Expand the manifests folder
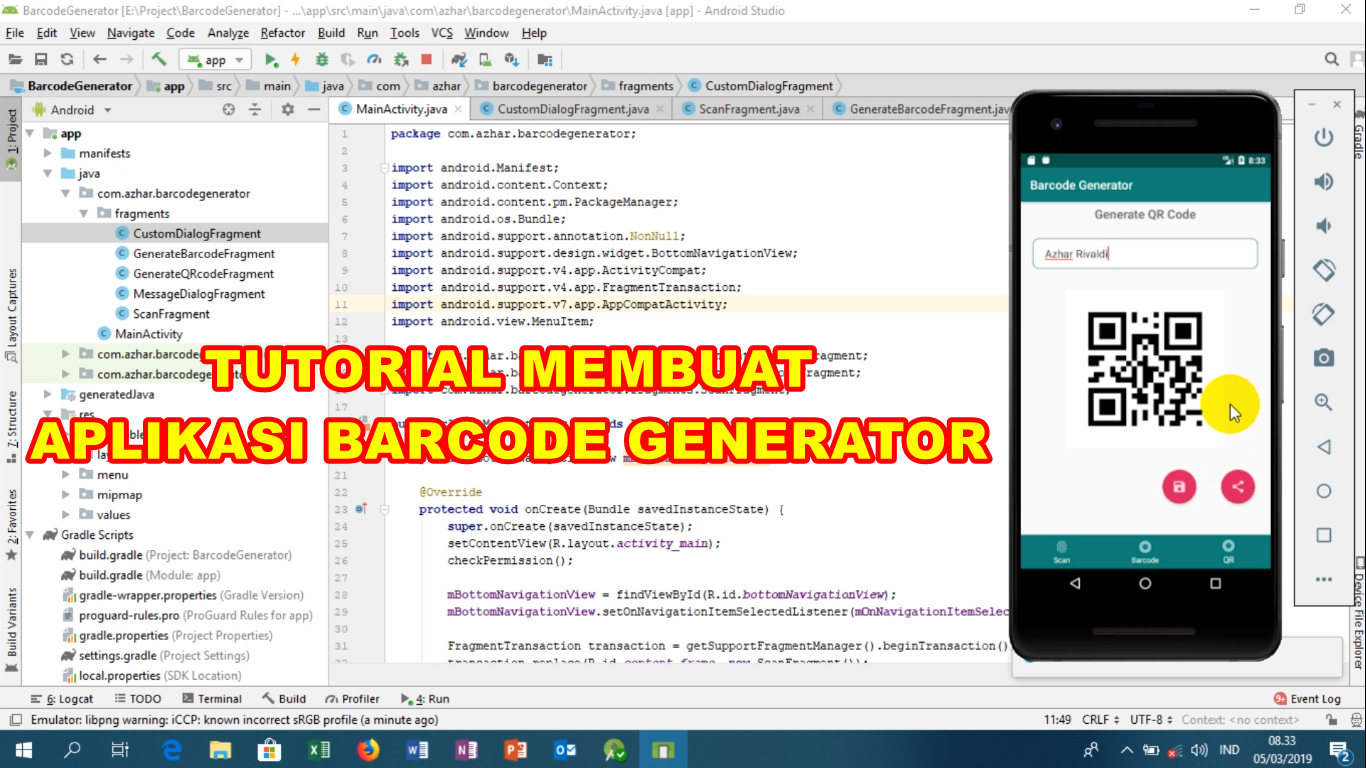 tap(46, 153)
